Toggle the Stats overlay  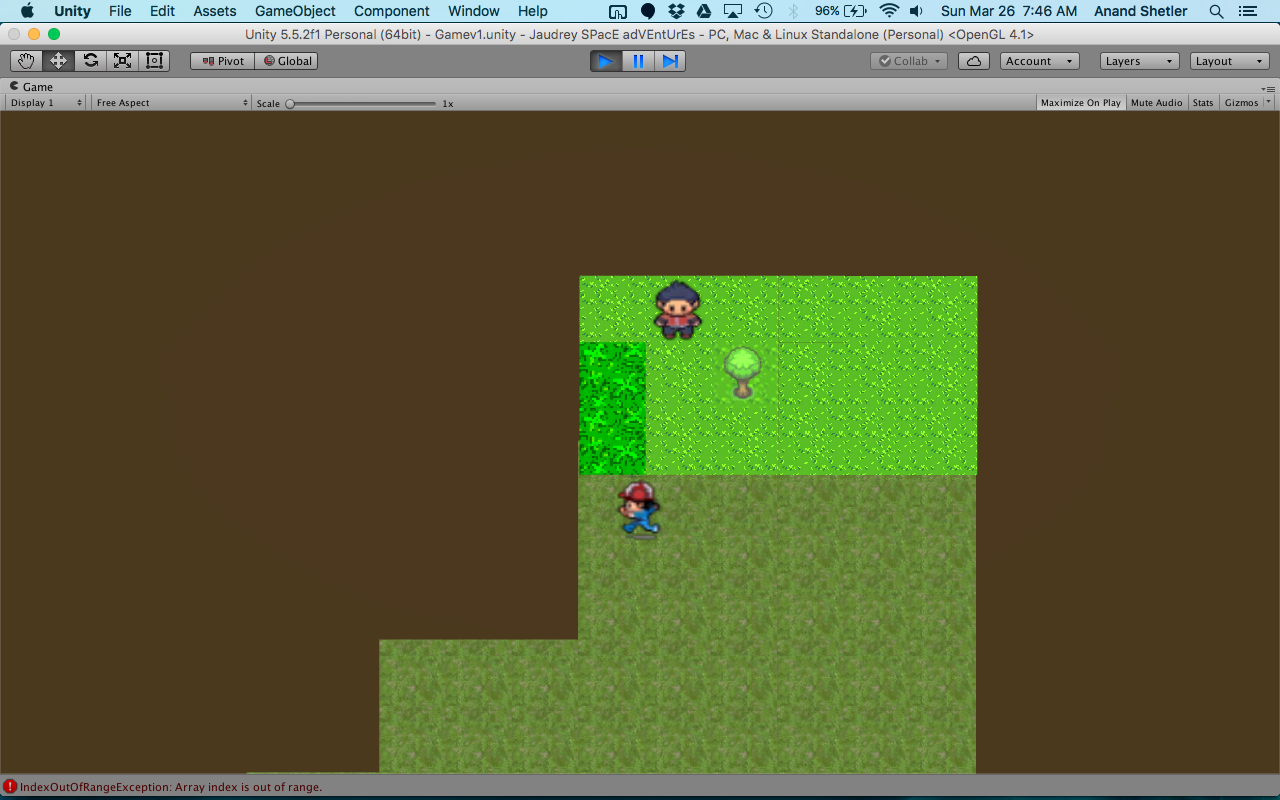[1203, 103]
